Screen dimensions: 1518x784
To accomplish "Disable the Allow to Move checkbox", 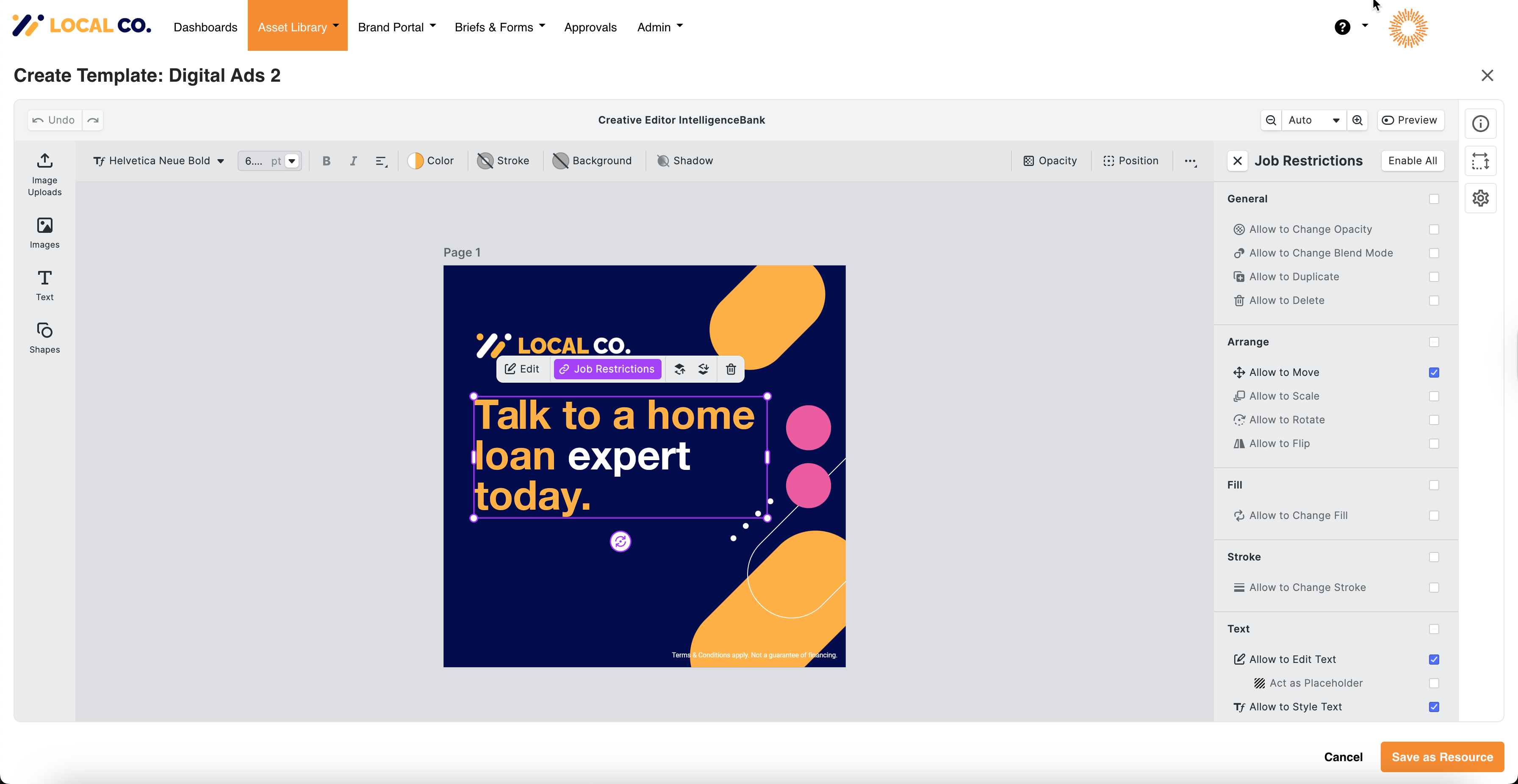I will pyautogui.click(x=1434, y=372).
